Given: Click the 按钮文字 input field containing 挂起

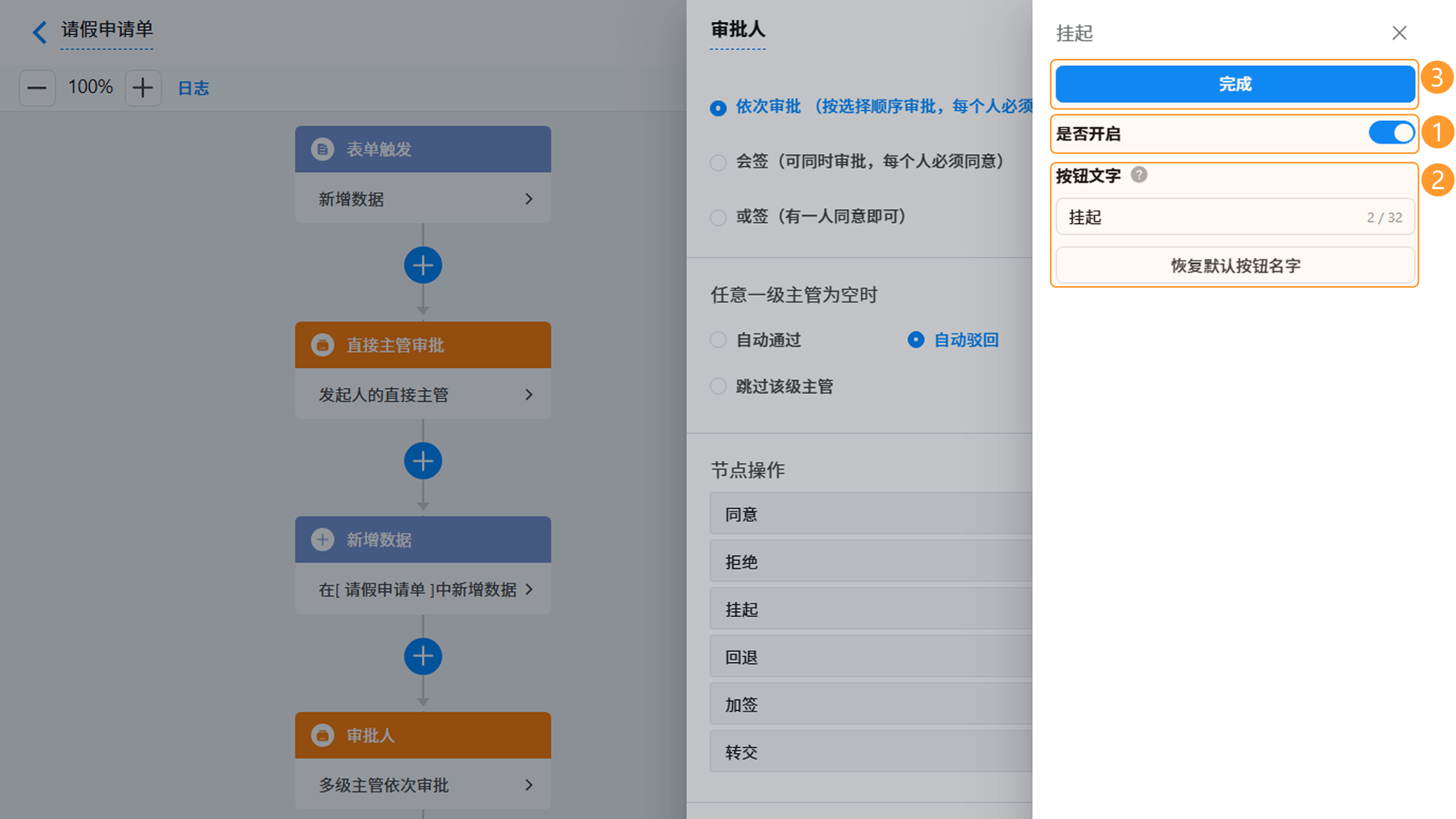Looking at the screenshot, I should point(1235,217).
